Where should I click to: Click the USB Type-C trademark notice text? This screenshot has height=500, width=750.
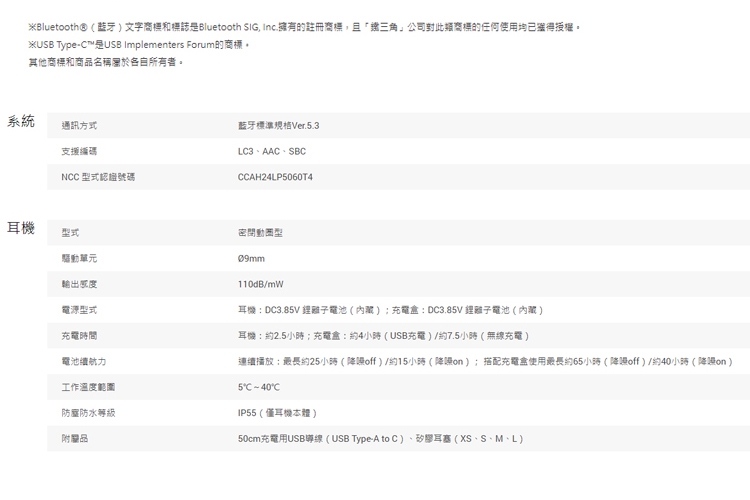pos(138,44)
